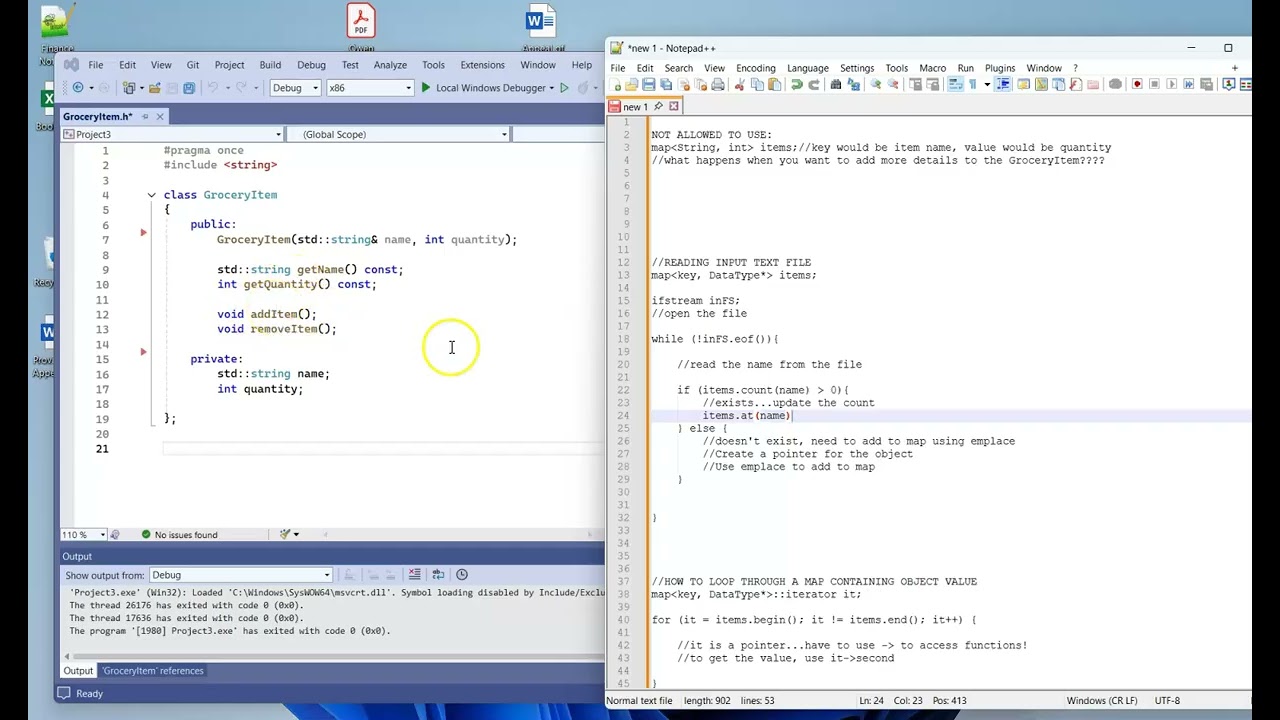This screenshot has height=720, width=1280.
Task: Open the (Global Scope) dropdown
Action: click(398, 134)
